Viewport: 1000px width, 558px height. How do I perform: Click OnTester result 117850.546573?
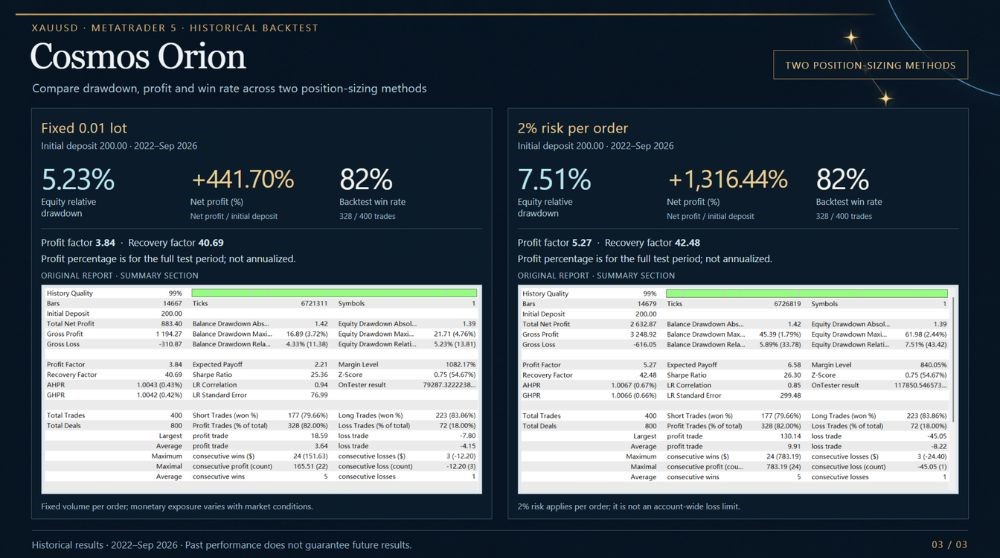point(920,385)
